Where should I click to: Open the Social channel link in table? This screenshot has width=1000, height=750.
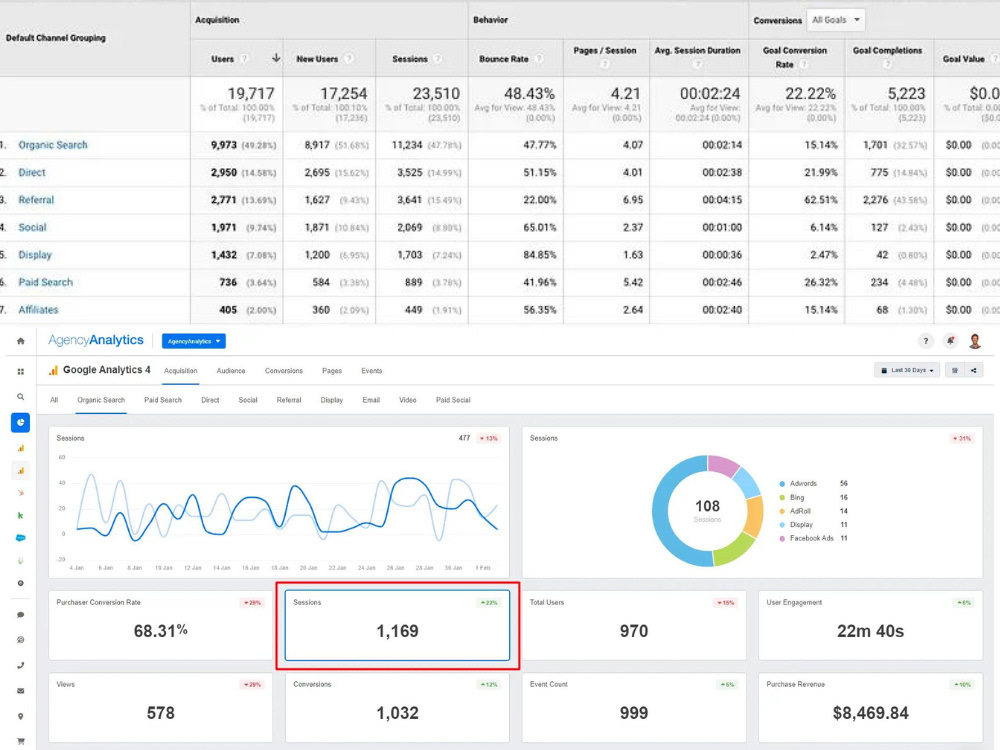[x=33, y=227]
